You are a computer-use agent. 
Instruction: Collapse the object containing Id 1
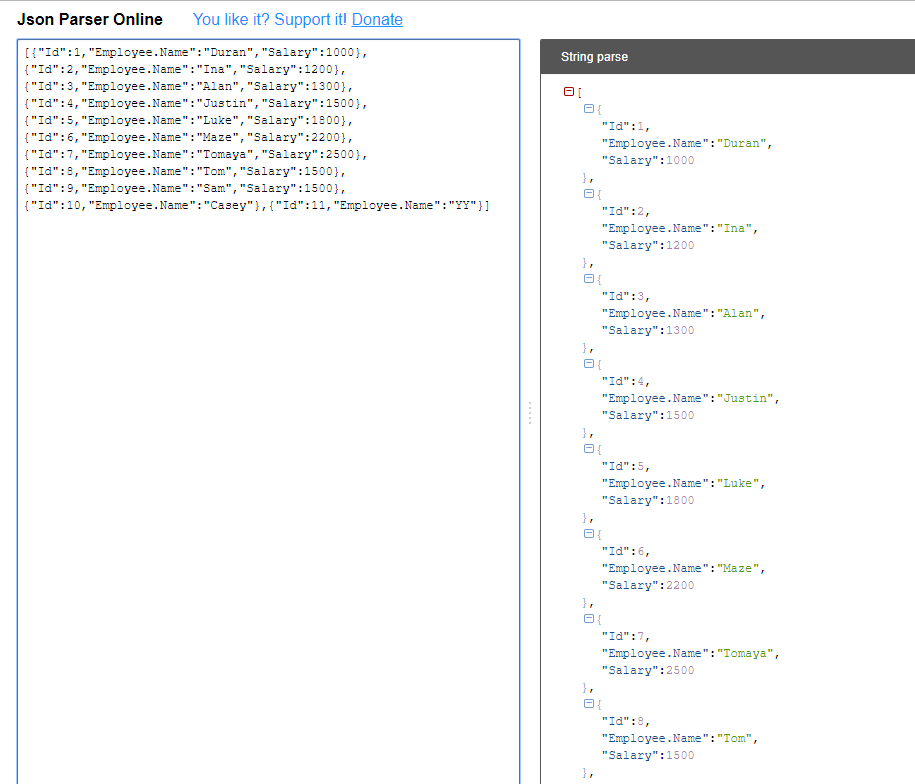(x=589, y=108)
